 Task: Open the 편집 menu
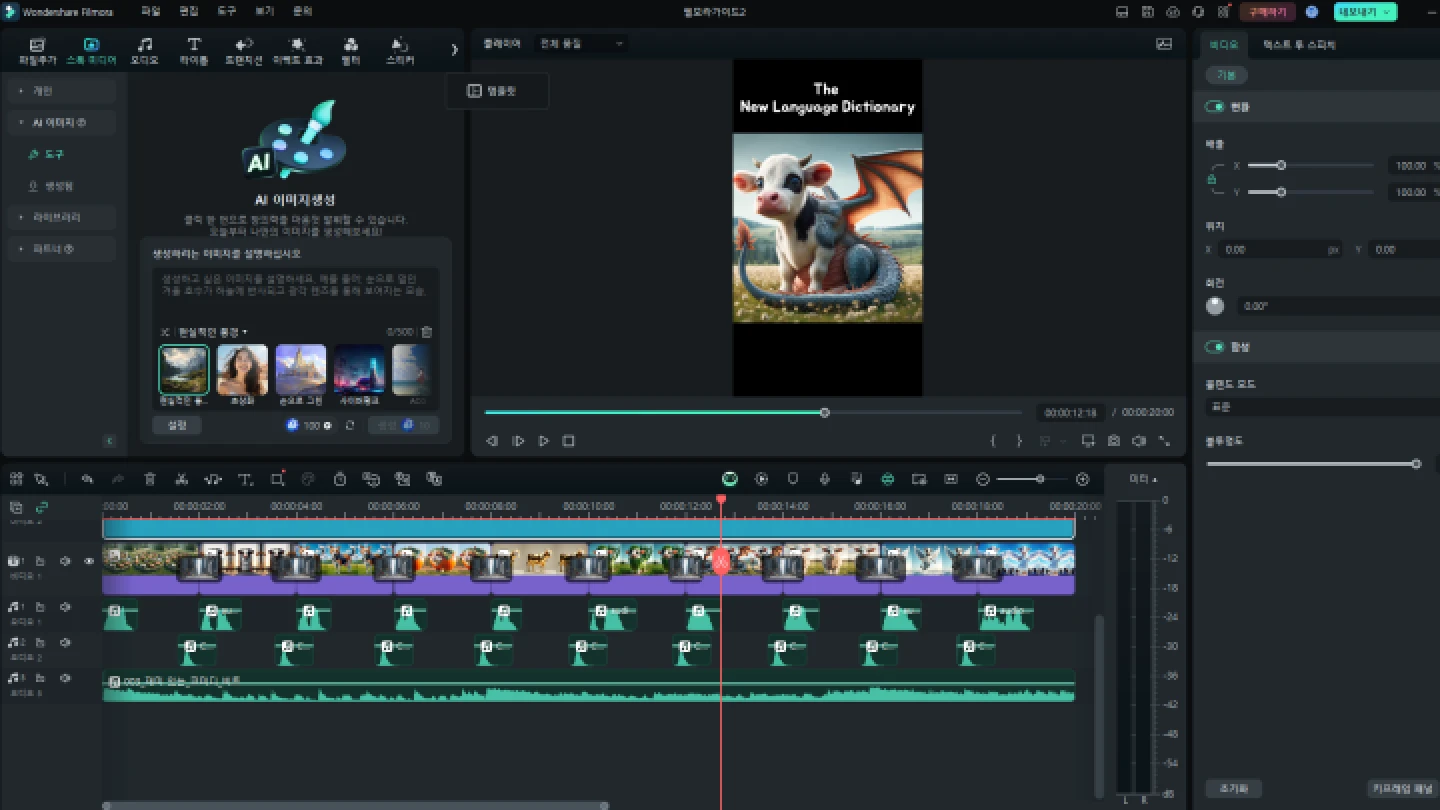[188, 12]
